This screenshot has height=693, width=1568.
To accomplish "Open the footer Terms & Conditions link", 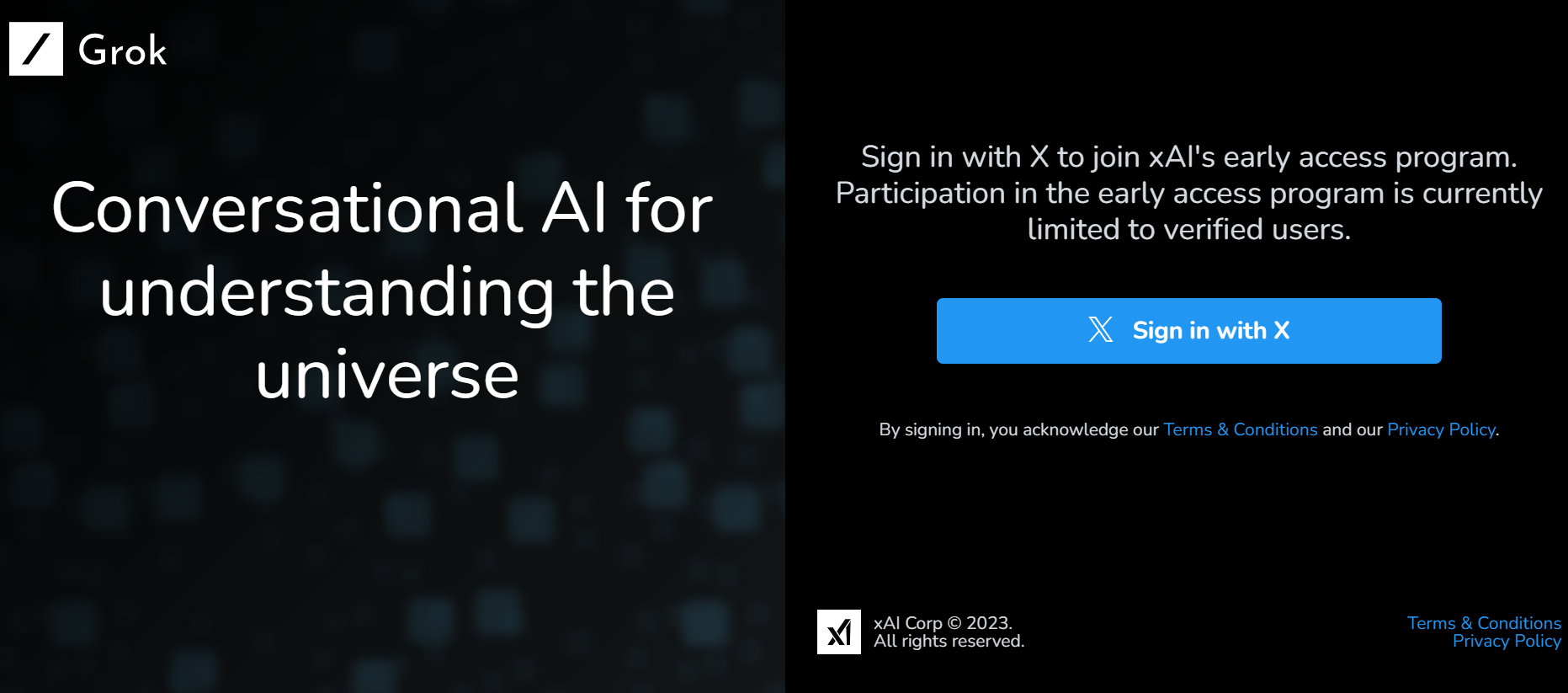I will point(1484,623).
